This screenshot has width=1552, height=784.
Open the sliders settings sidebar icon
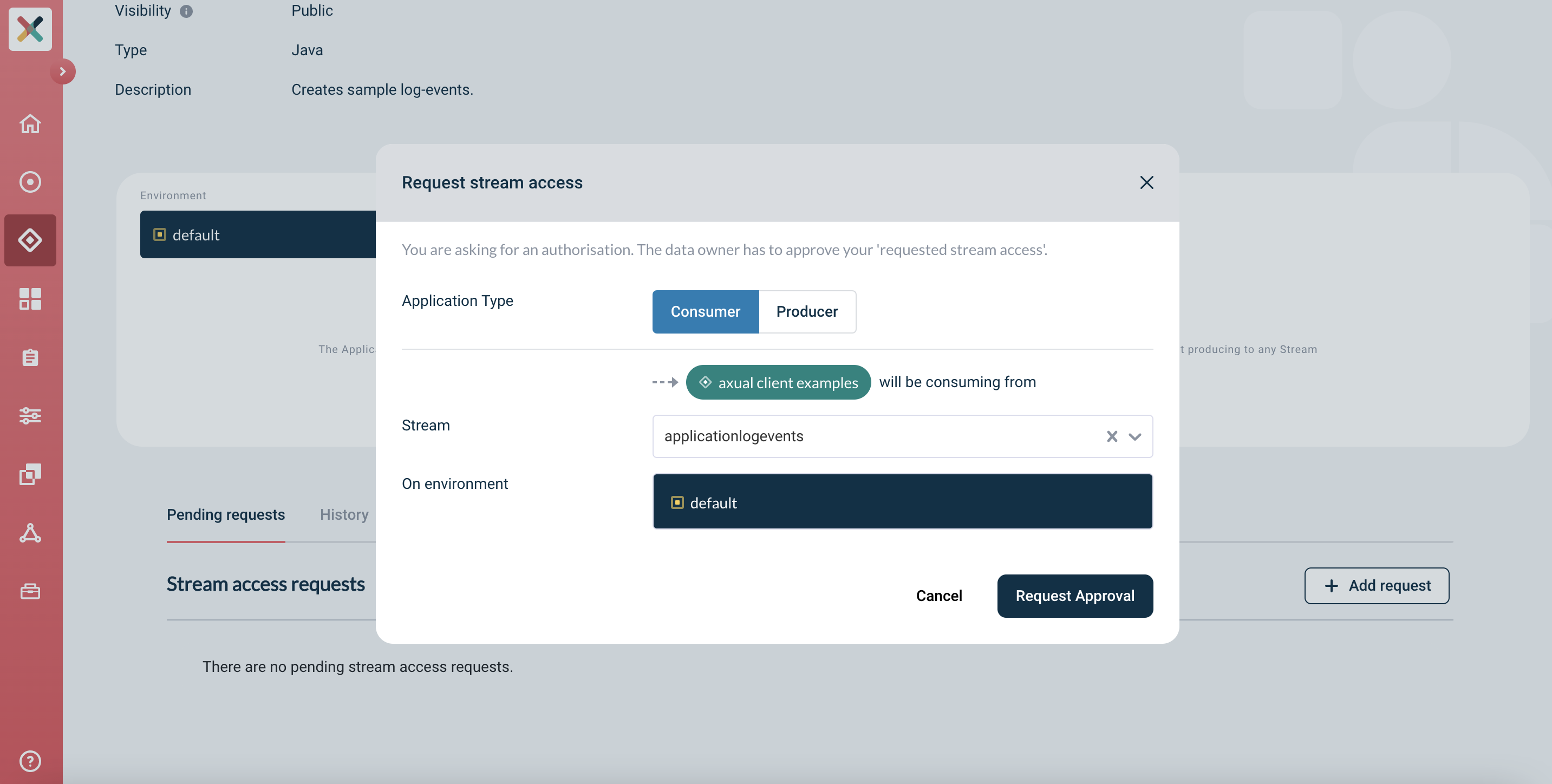(x=30, y=415)
